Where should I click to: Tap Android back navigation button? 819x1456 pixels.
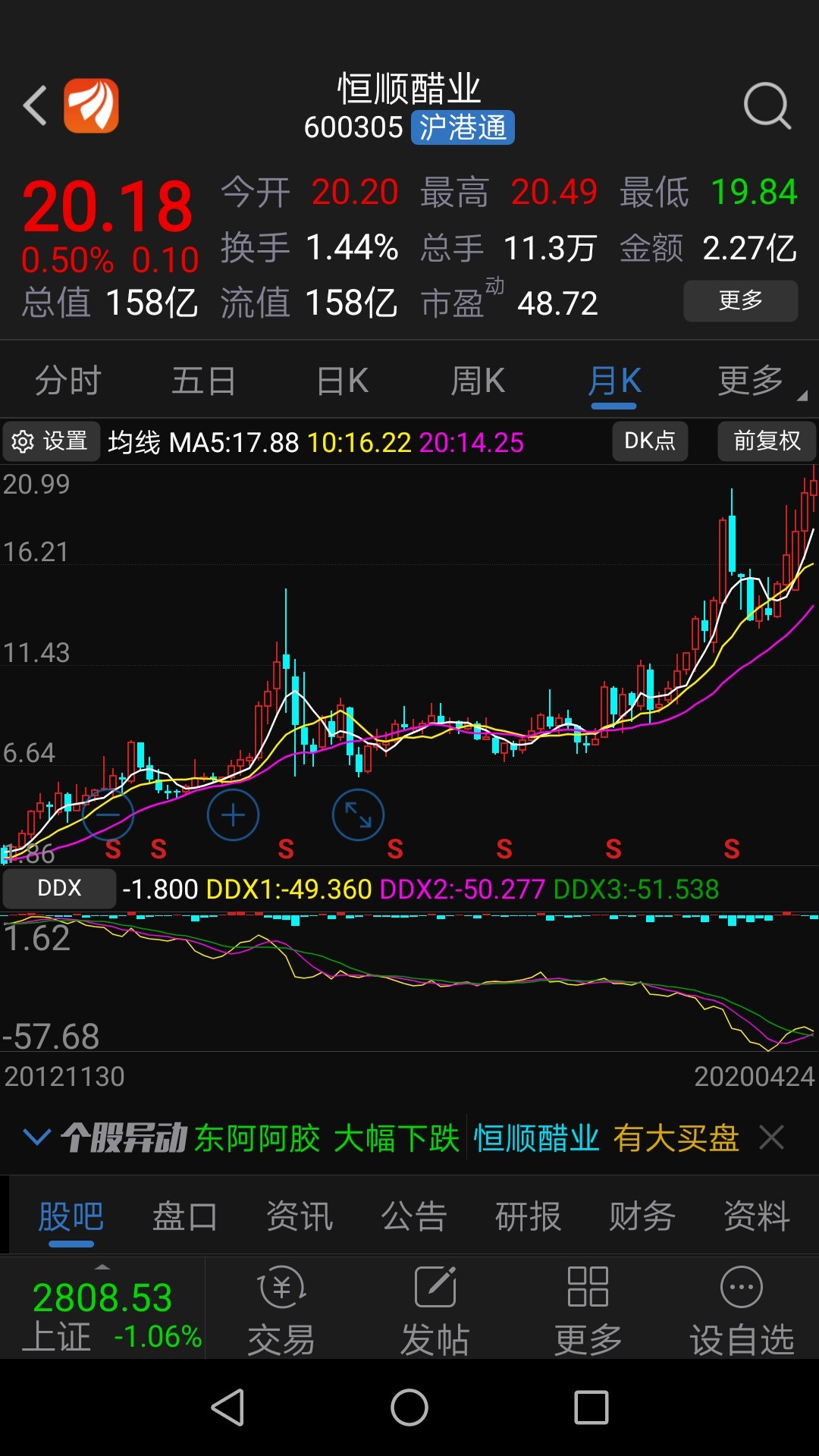[x=227, y=1407]
